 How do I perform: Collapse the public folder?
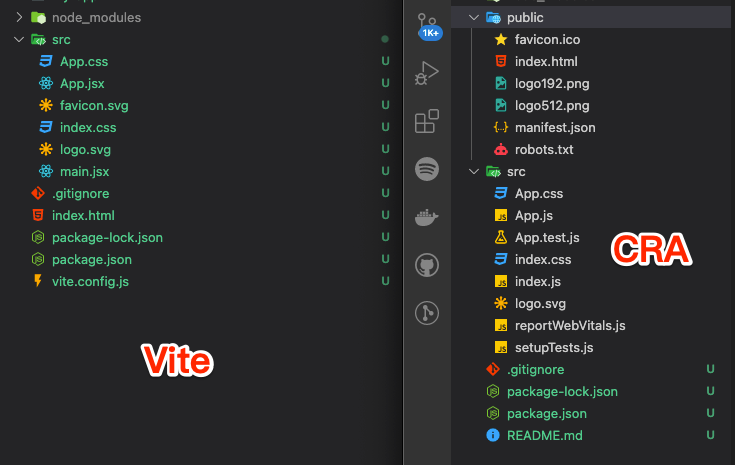coord(474,17)
